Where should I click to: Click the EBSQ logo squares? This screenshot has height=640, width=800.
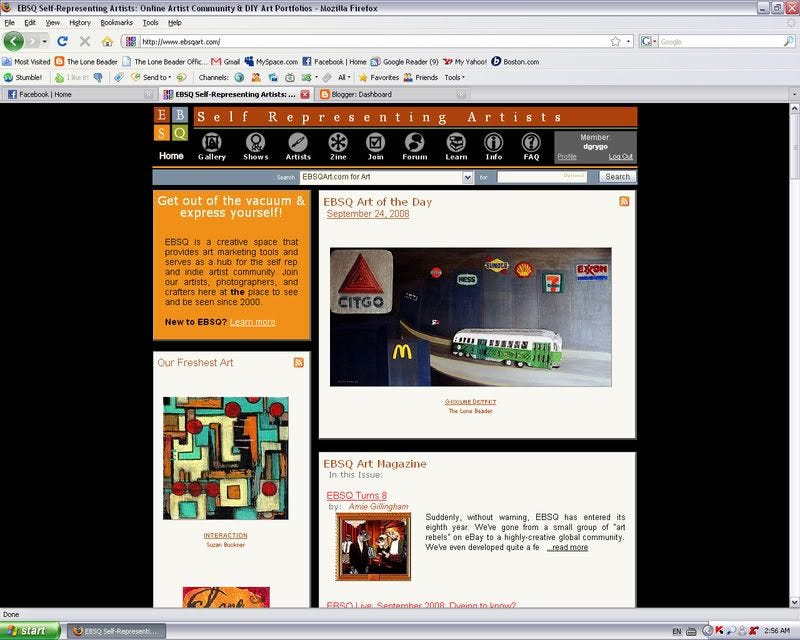171,124
